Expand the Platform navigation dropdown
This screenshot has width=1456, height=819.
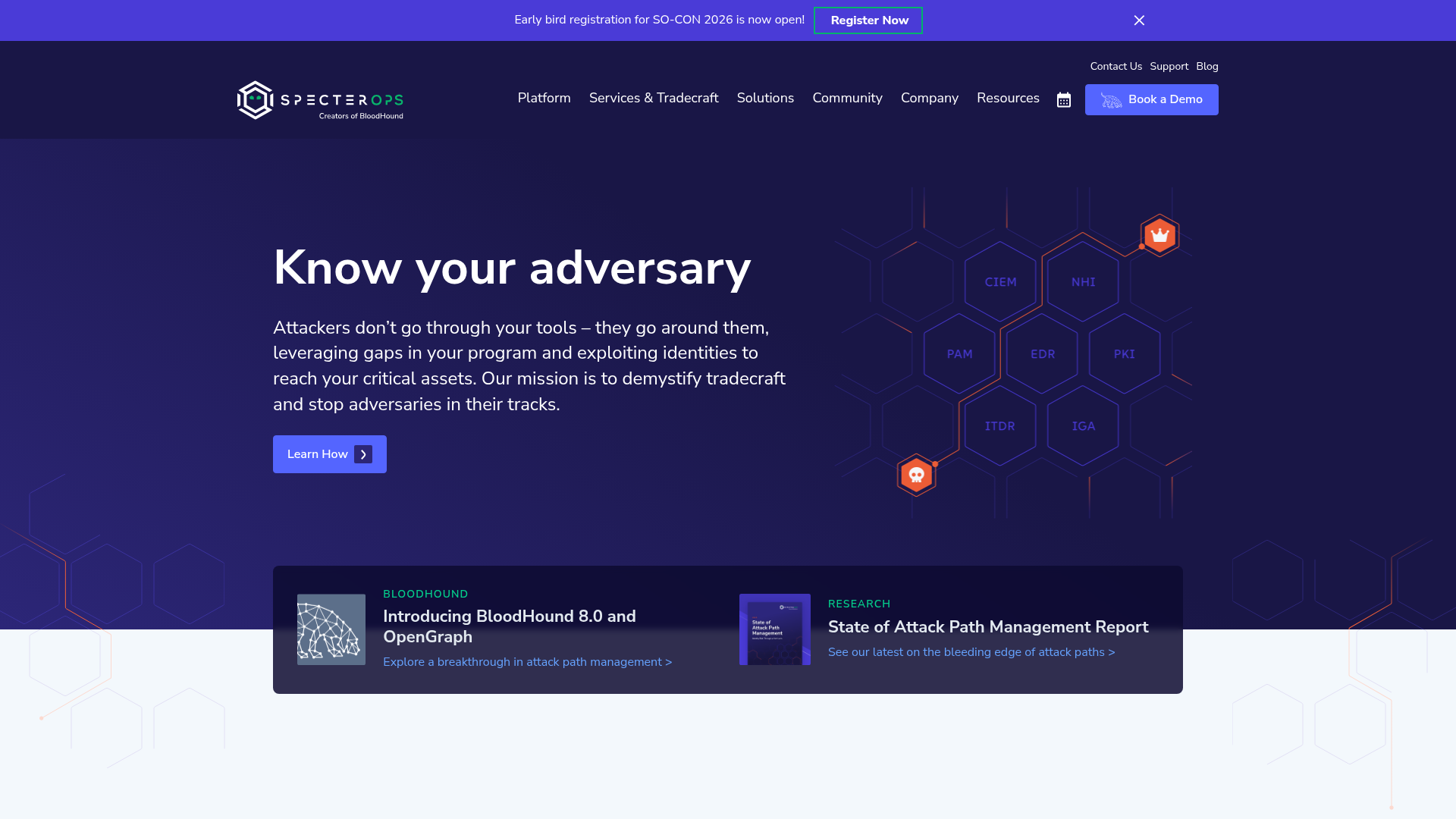[544, 98]
